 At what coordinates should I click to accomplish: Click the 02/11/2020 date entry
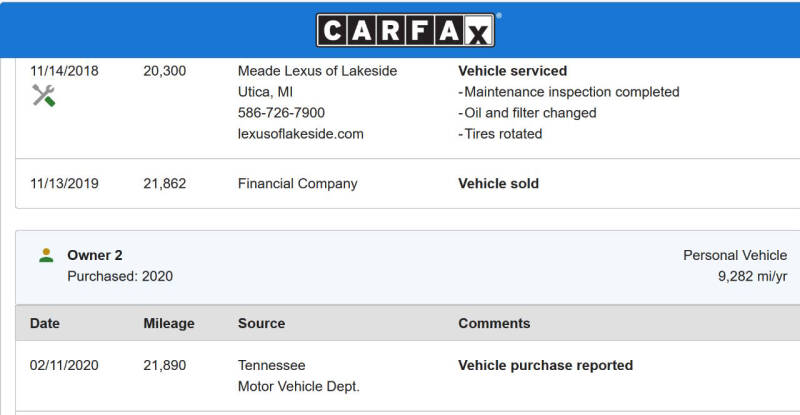[x=64, y=365]
